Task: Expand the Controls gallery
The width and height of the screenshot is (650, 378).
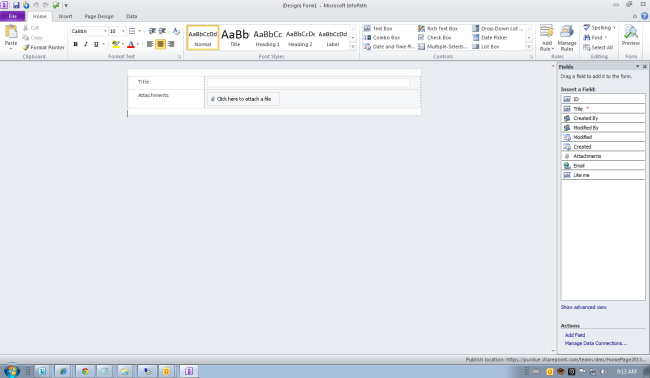Action: [x=529, y=47]
